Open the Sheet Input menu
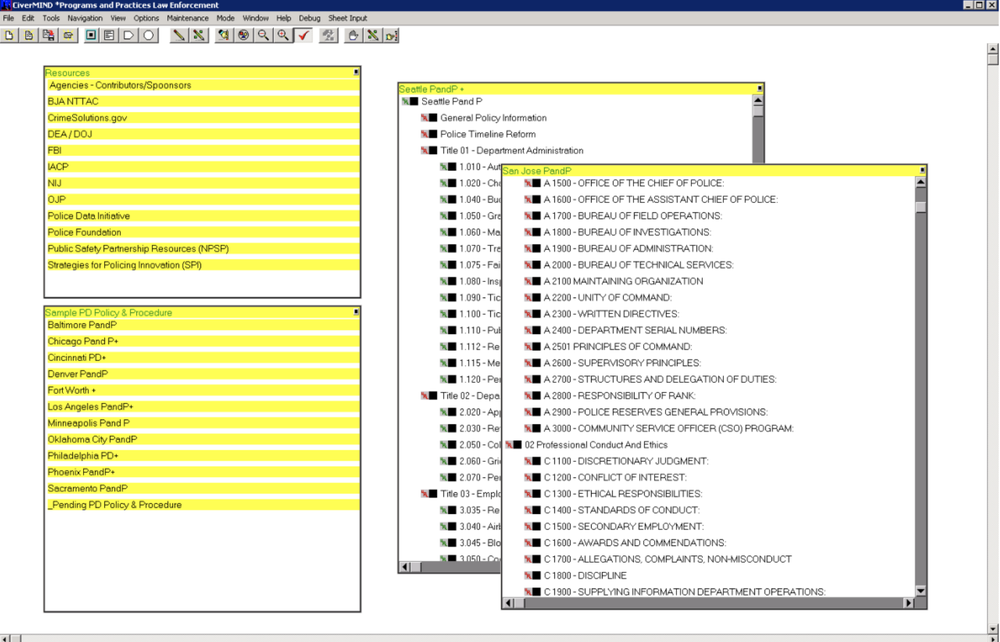Image resolution: width=1000 pixels, height=642 pixels. pyautogui.click(x=348, y=18)
